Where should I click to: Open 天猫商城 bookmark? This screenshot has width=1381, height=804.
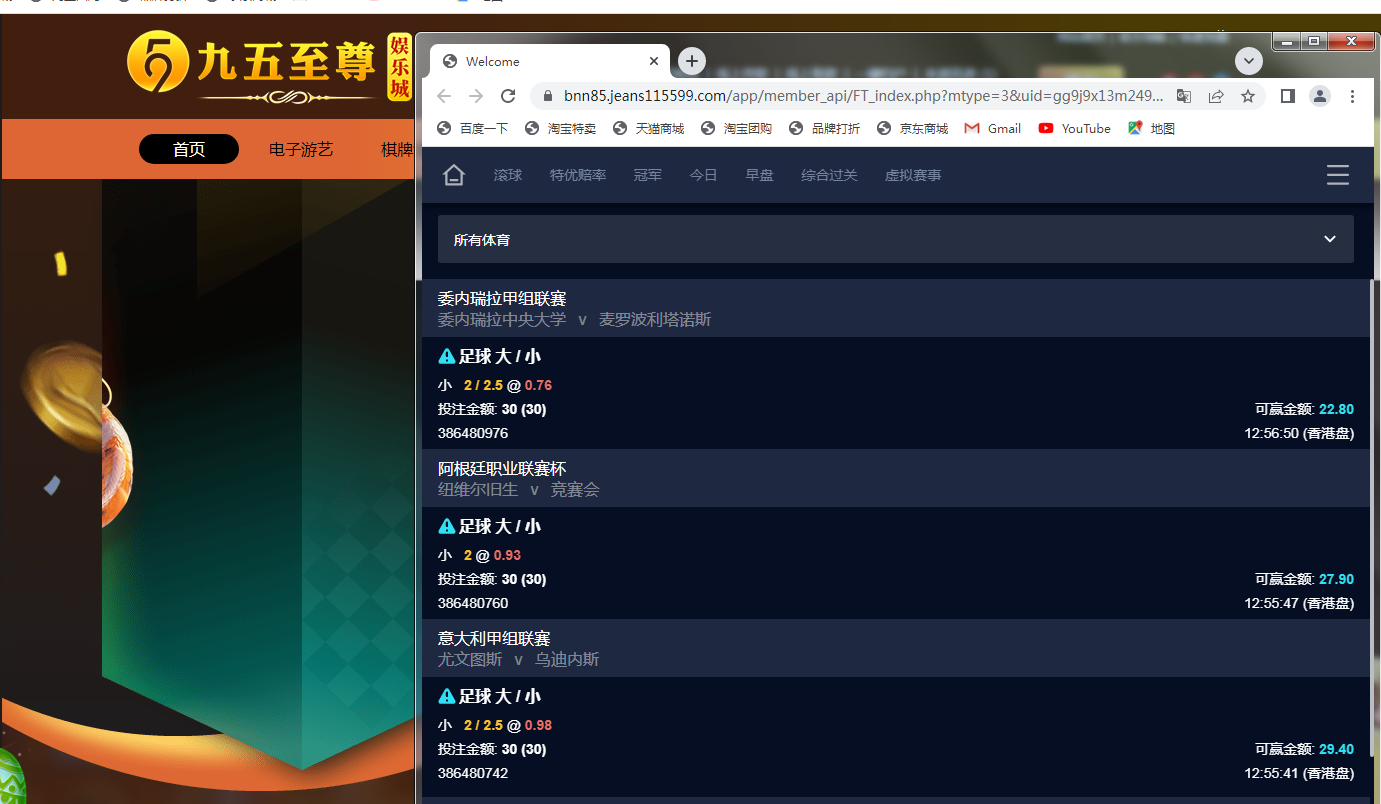(648, 128)
